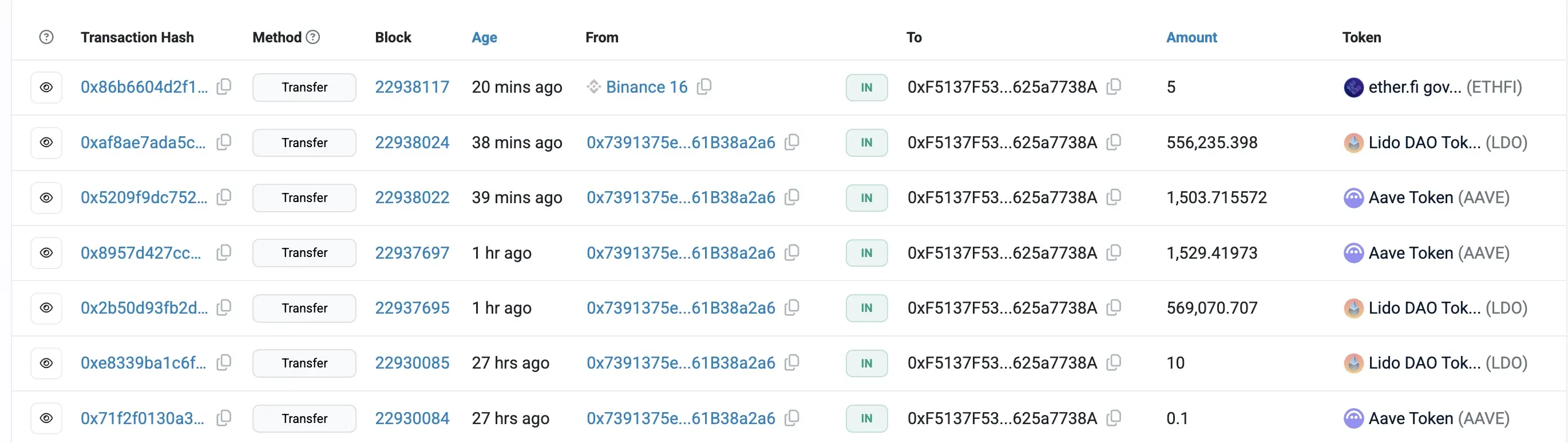Click the amount 1,503.715572
This screenshot has height=443, width=1568.
[x=1216, y=197]
